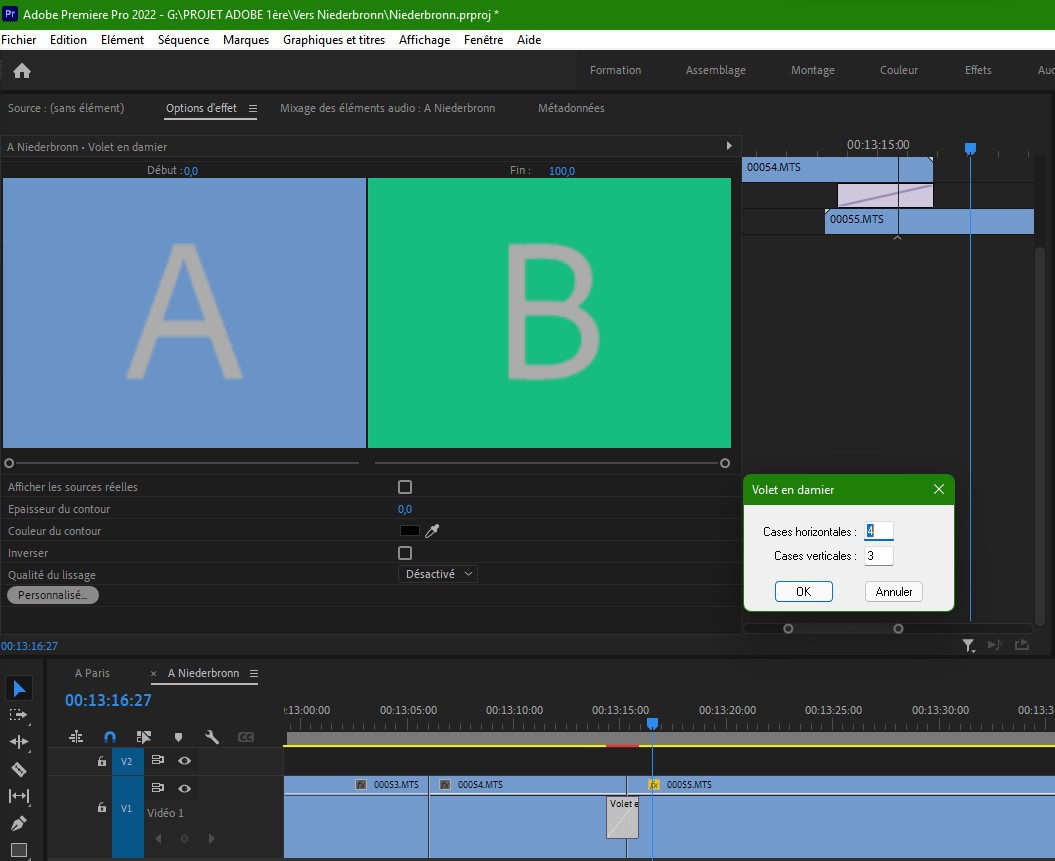The image size is (1055, 861).
Task: Open 'Qualité du lissage' dropdown
Action: [x=438, y=574]
